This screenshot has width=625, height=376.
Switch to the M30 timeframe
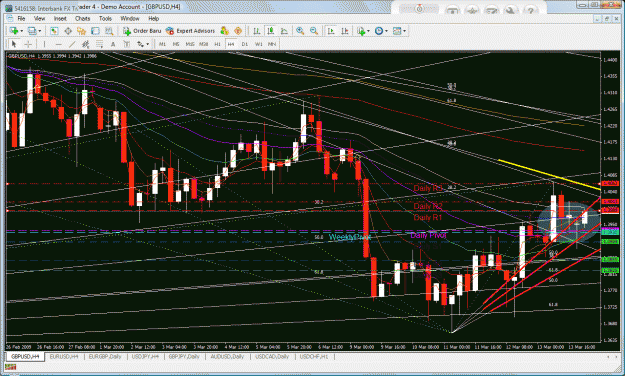(204, 44)
